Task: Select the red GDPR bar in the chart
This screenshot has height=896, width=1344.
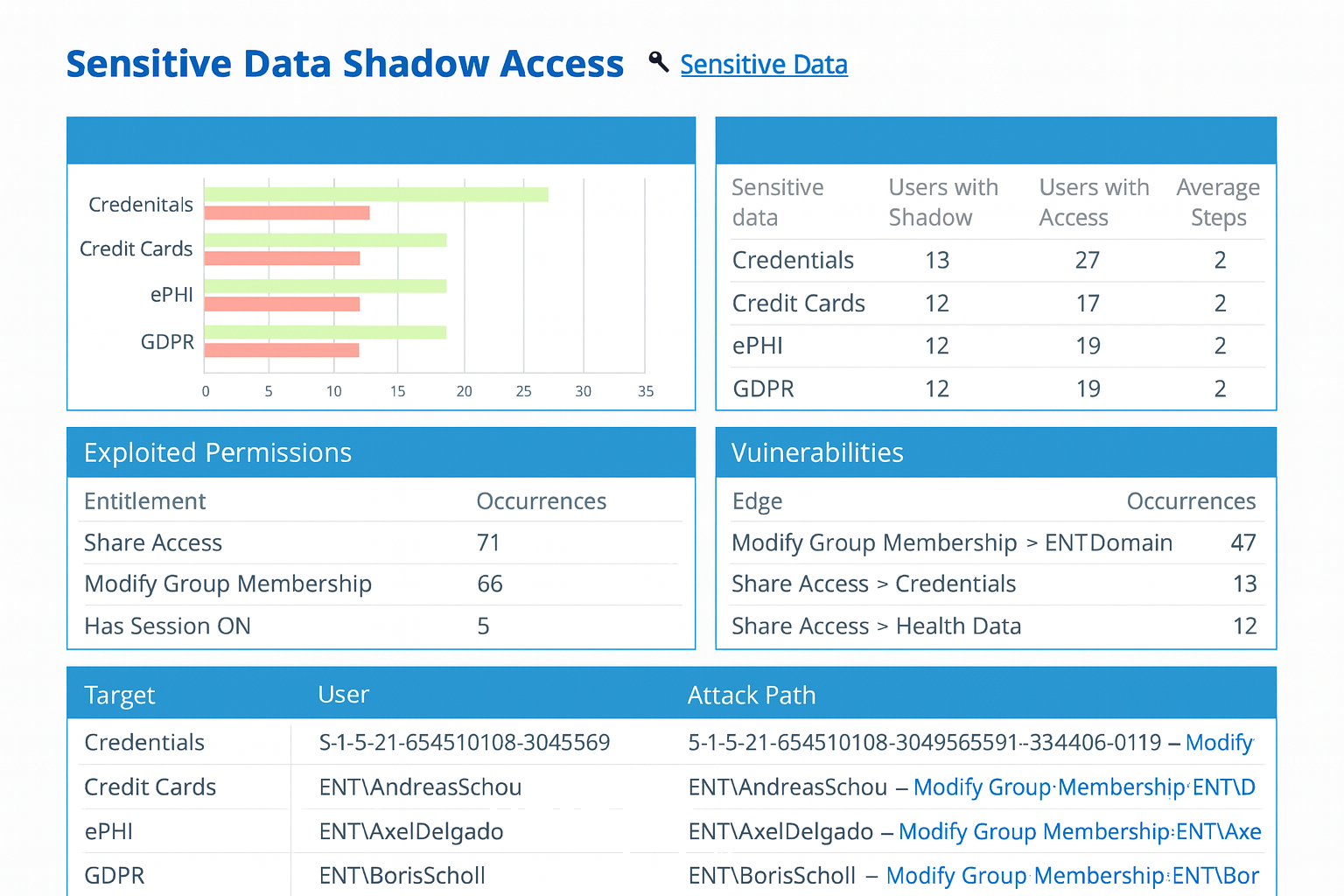Action: point(281,349)
